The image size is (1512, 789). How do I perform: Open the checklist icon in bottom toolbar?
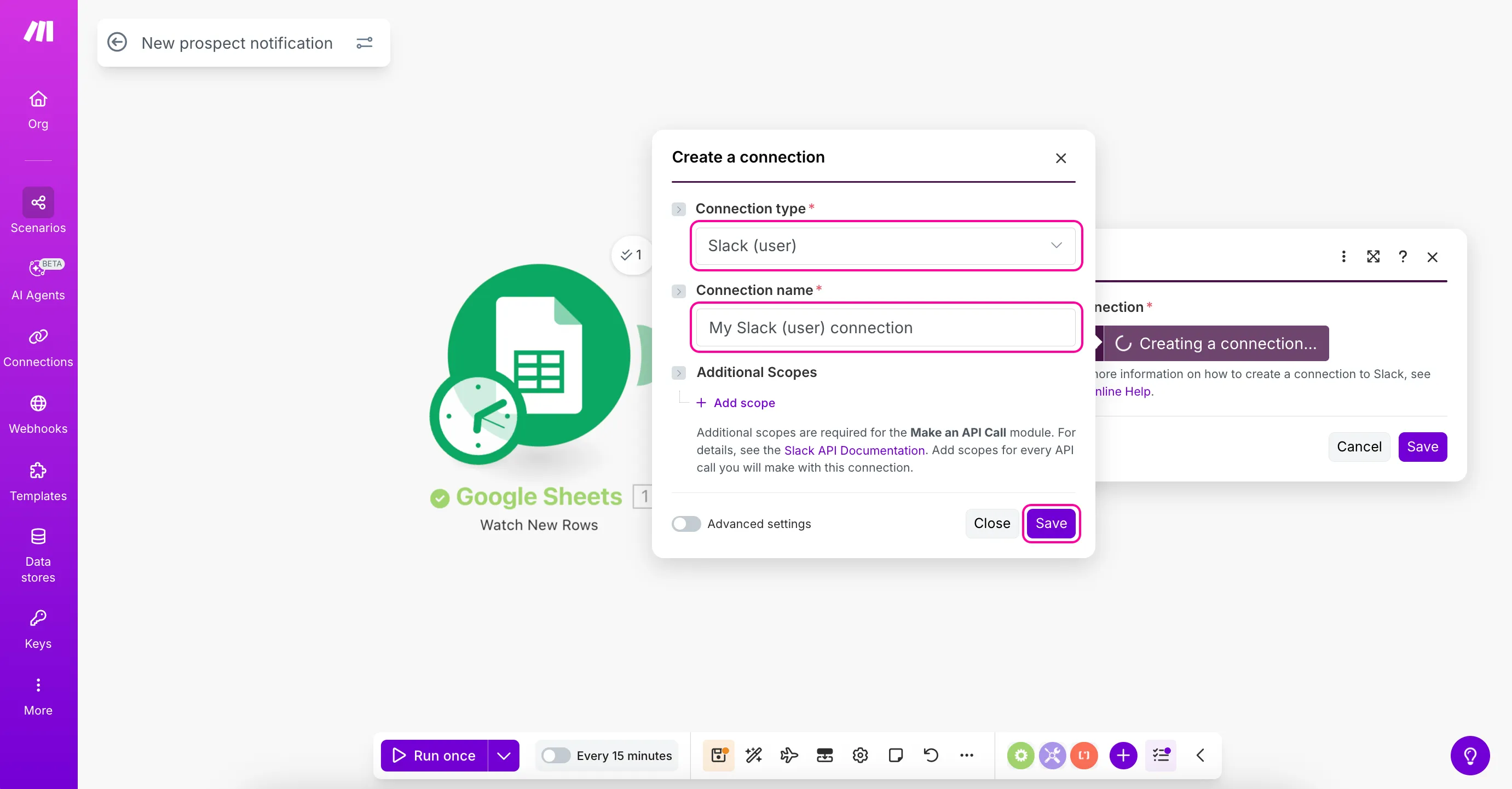(x=1161, y=756)
